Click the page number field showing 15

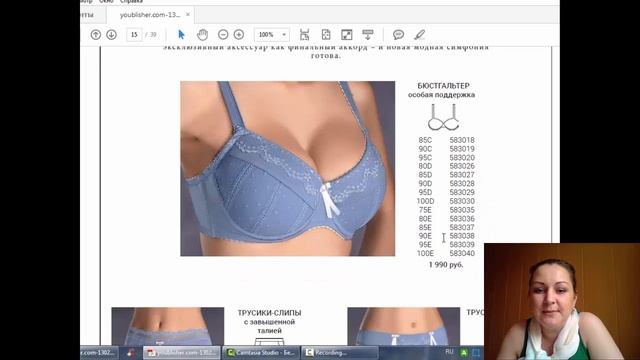tap(134, 35)
